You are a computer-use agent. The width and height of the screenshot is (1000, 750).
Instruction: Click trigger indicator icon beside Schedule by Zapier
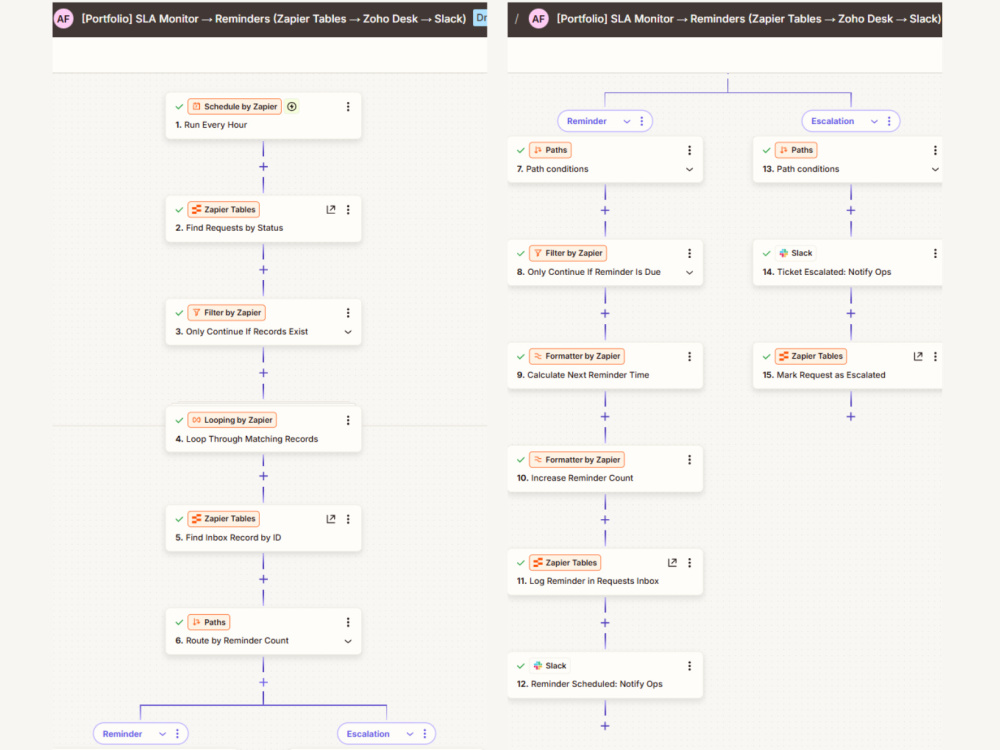tap(291, 107)
